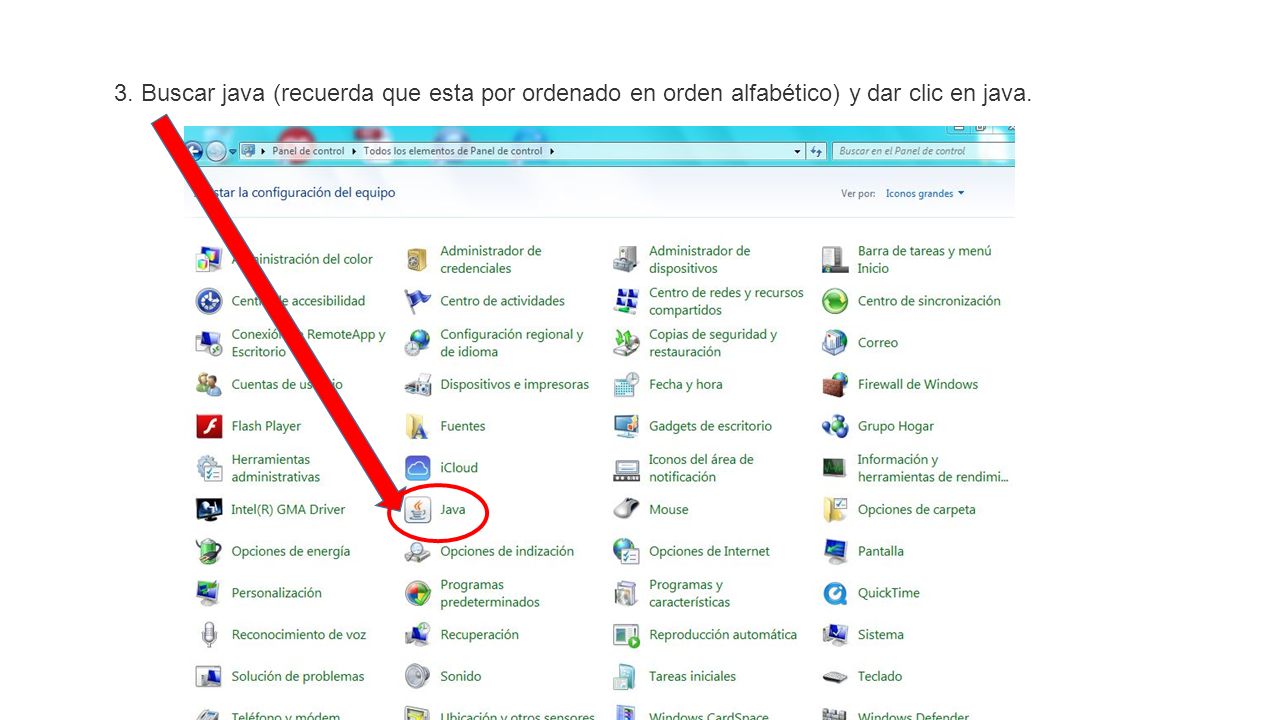Open Centro de actividades flag icon
This screenshot has height=720, width=1280.
418,301
